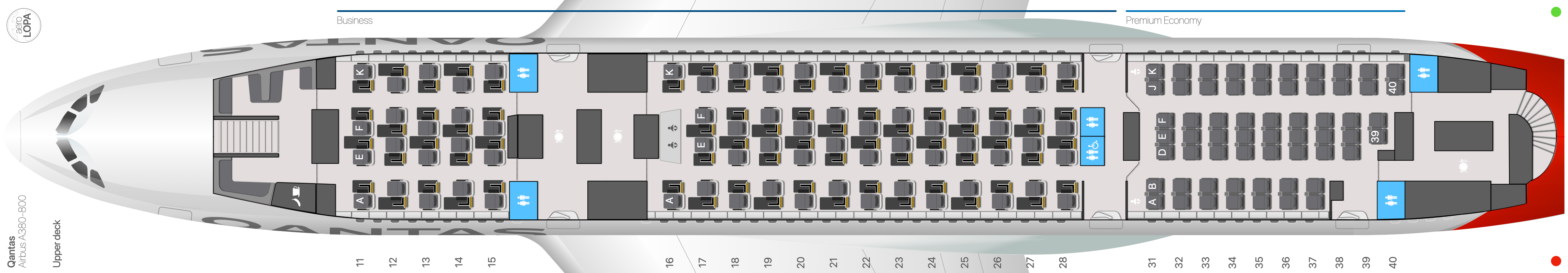Image resolution: width=1568 pixels, height=273 pixels.
Task: Click bassinet icon next to seat 31A
Action: pos(1135,201)
